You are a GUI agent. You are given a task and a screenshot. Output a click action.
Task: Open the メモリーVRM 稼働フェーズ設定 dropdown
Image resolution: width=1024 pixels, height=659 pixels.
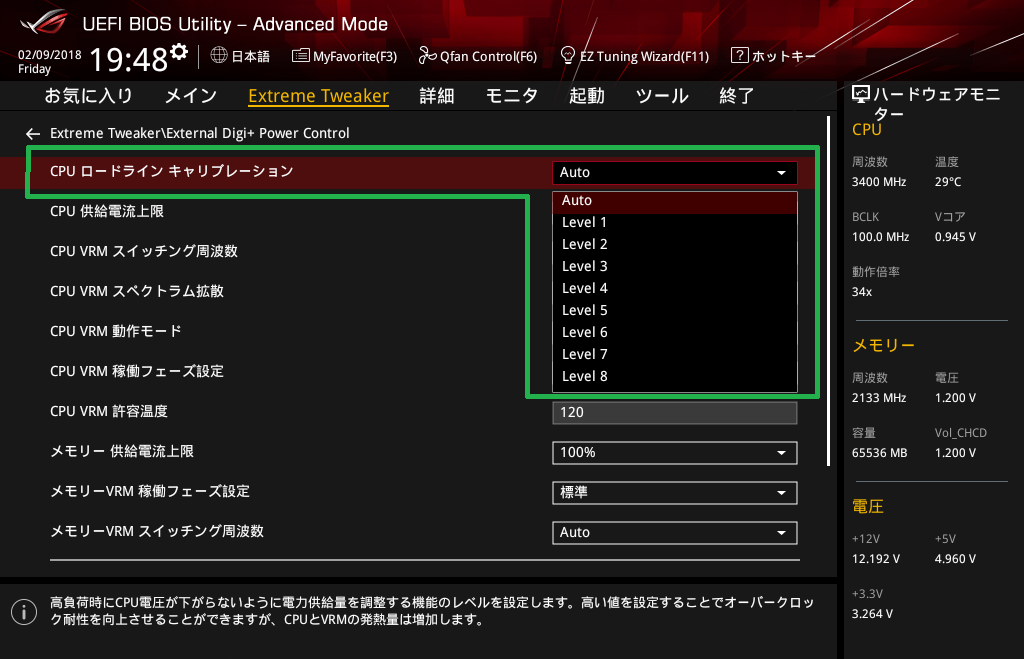[x=675, y=492]
